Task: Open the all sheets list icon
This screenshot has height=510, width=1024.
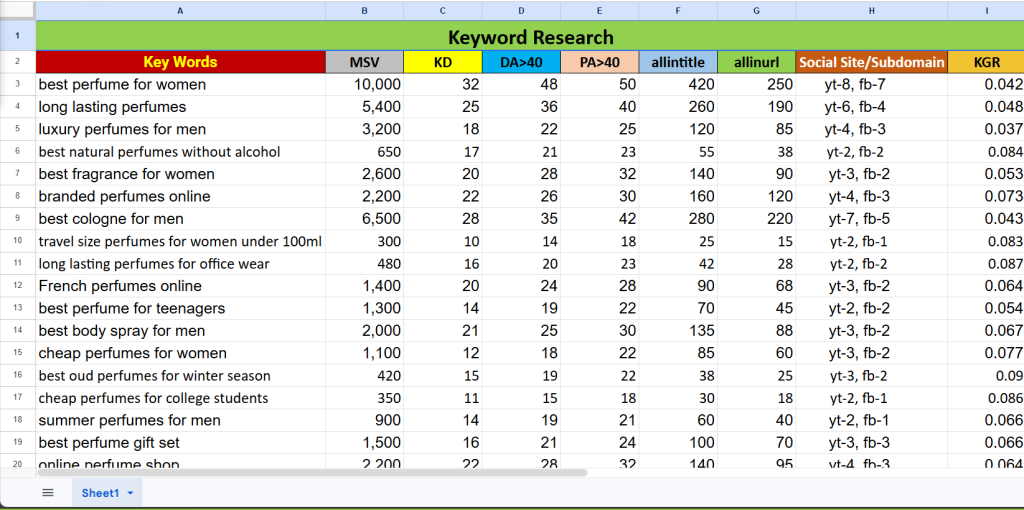Action: pyautogui.click(x=47, y=492)
